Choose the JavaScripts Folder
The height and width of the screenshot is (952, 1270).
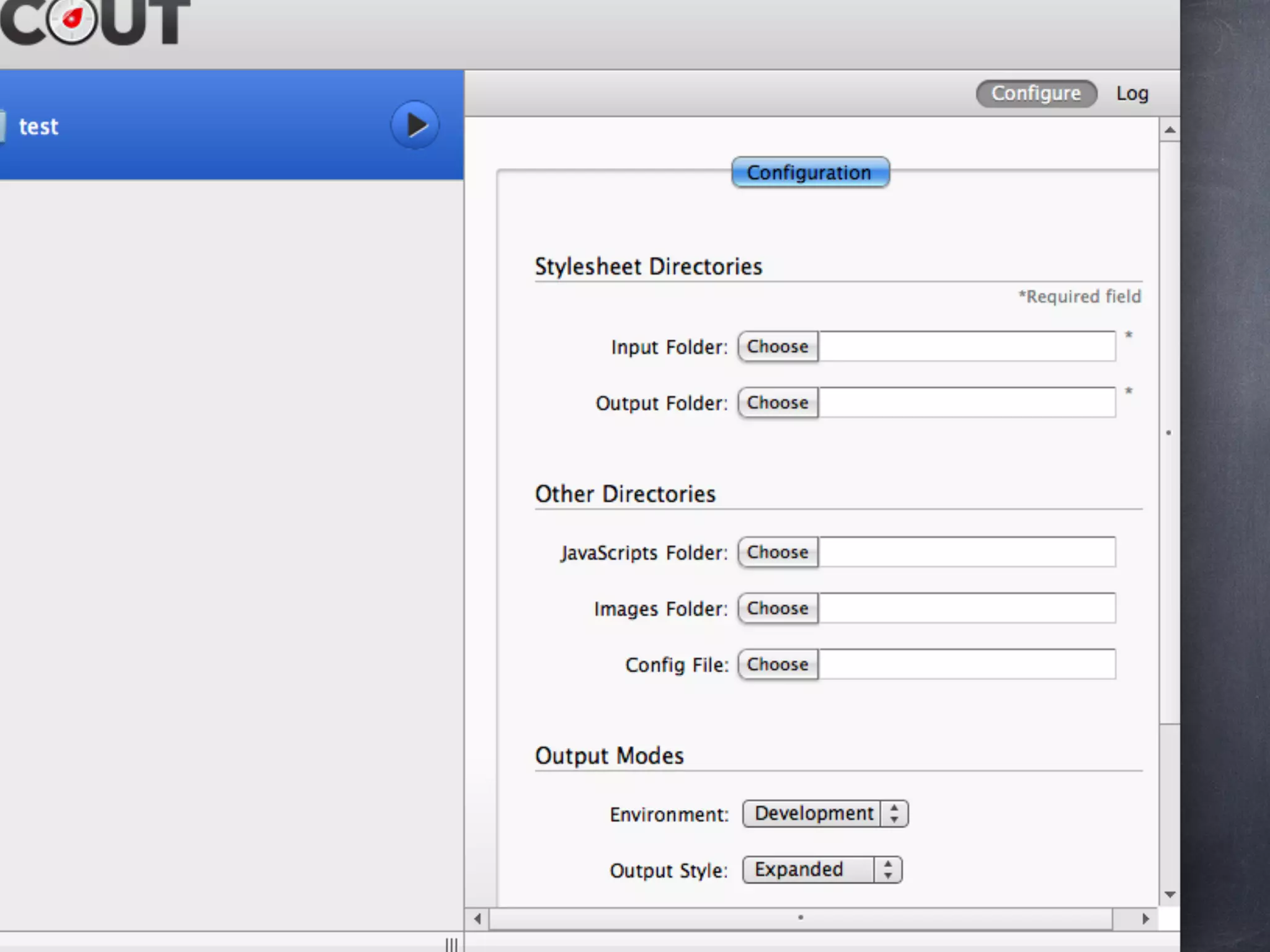778,552
